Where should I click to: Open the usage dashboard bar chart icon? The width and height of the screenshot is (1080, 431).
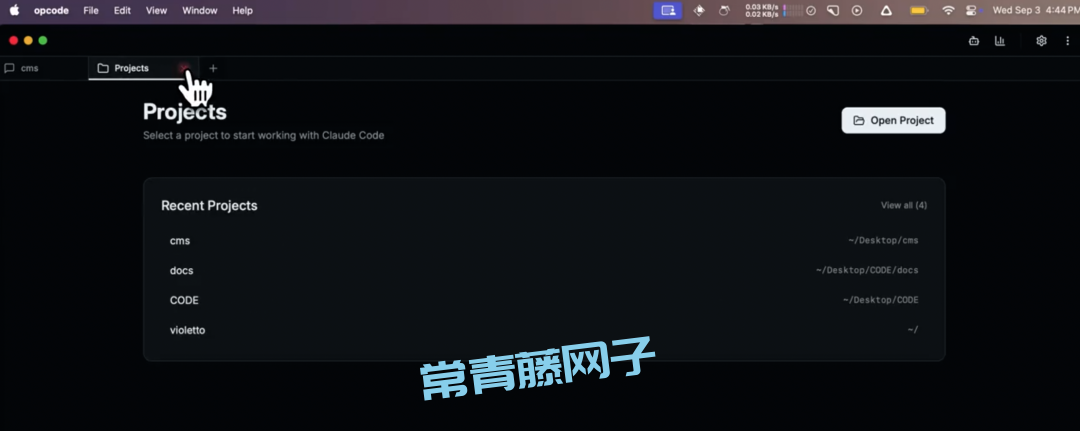pyautogui.click(x=999, y=41)
